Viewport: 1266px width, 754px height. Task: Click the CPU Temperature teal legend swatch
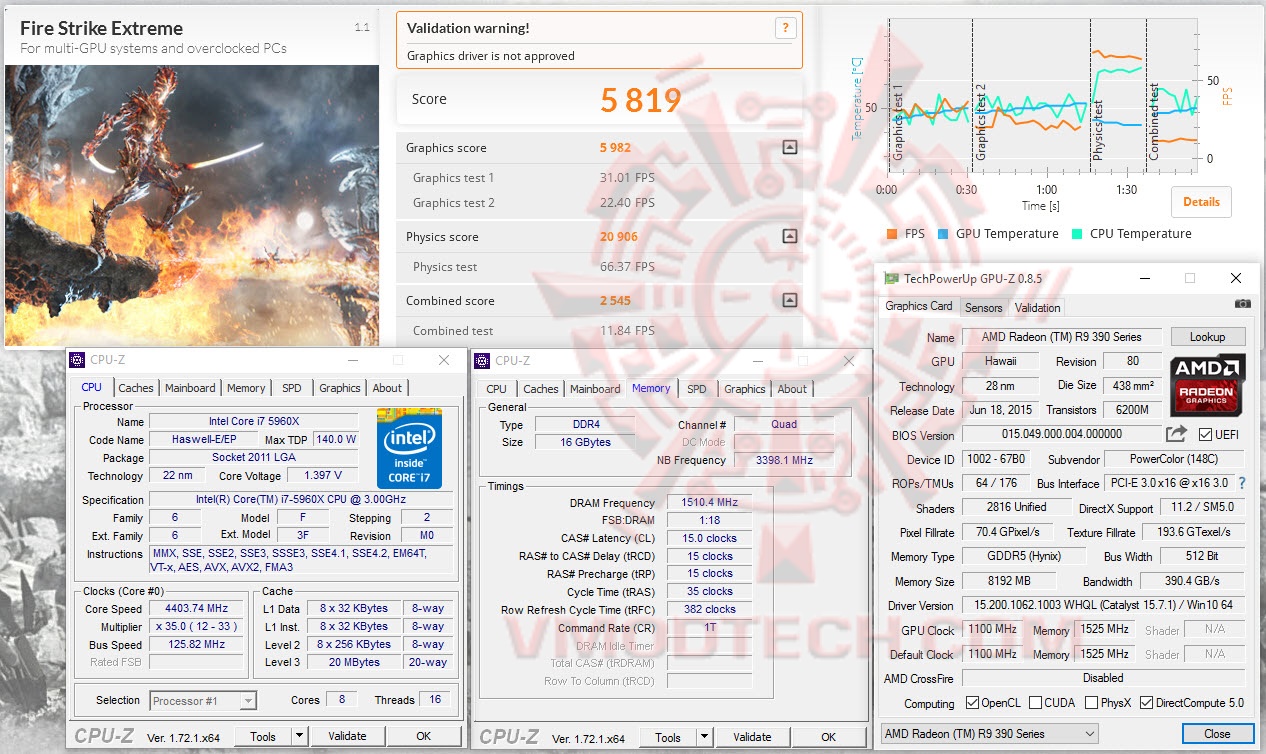click(x=1076, y=234)
